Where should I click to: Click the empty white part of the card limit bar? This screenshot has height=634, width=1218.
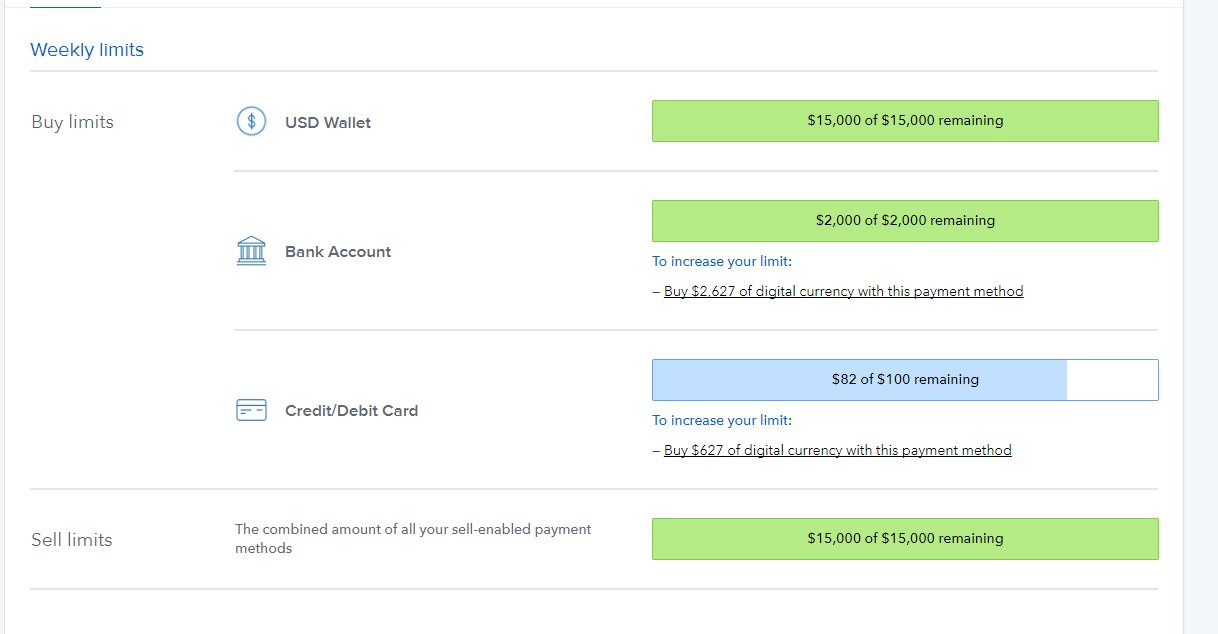(x=1112, y=380)
